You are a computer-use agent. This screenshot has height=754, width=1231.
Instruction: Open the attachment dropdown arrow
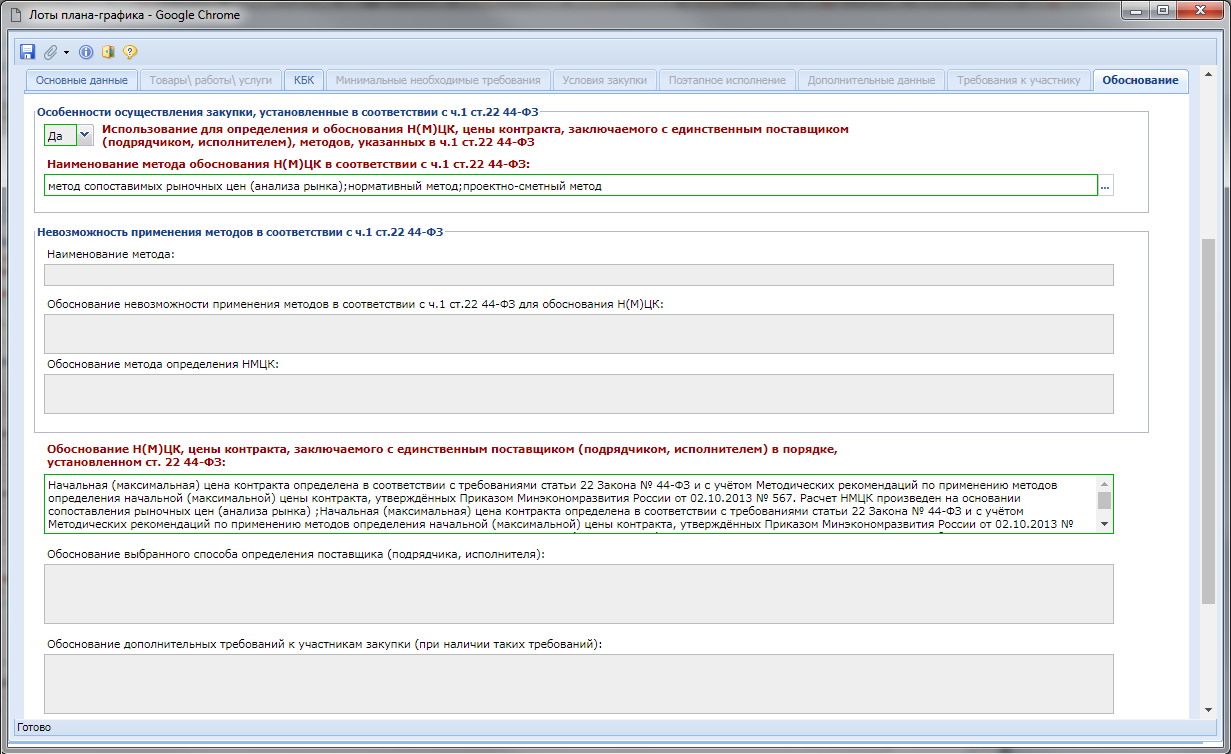point(66,52)
